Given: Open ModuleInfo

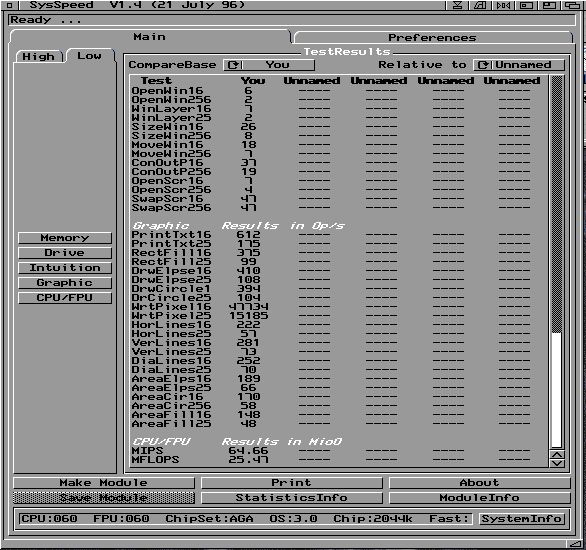Looking at the screenshot, I should pos(480,498).
